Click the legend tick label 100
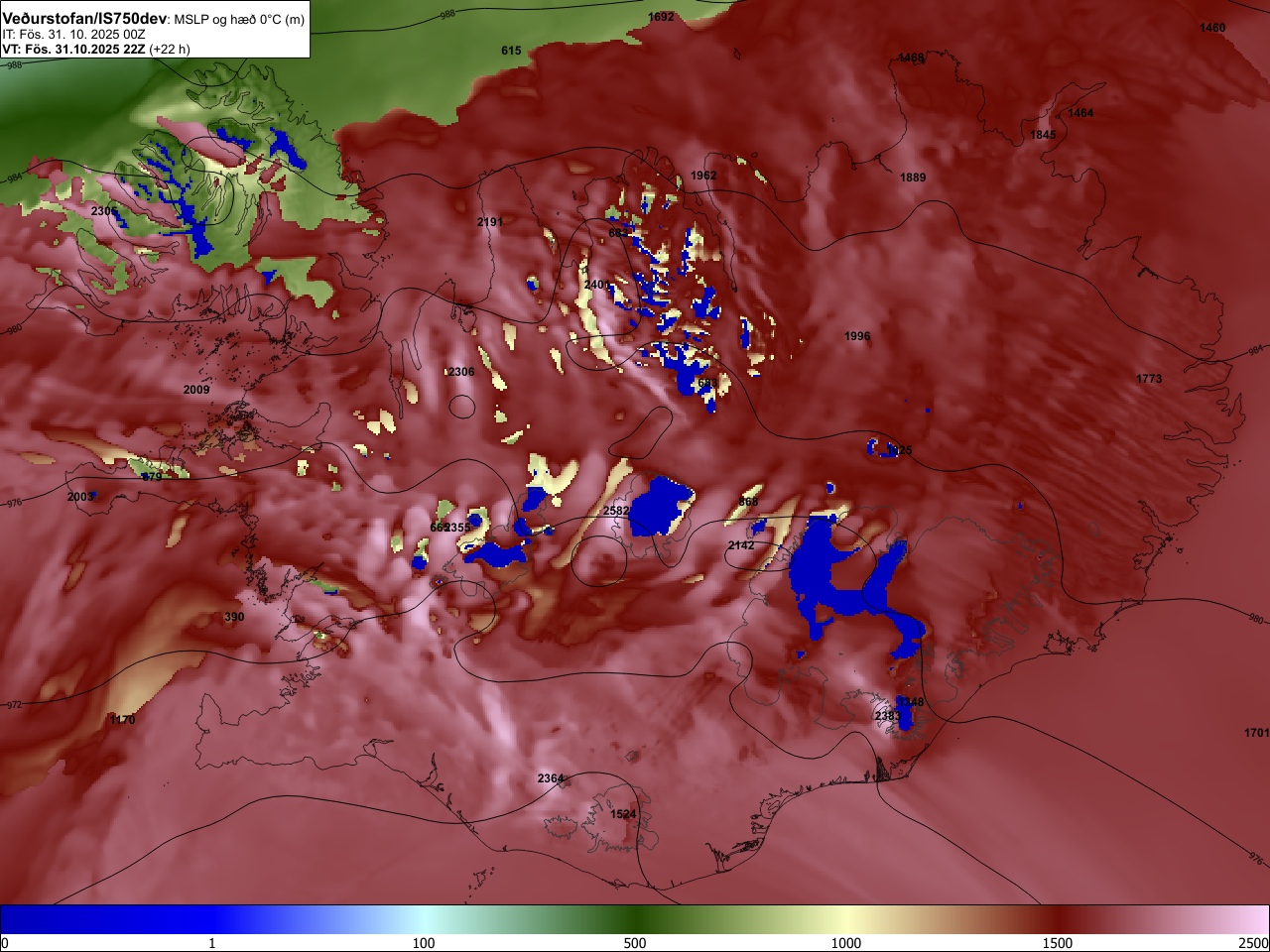1270x952 pixels. (x=424, y=943)
